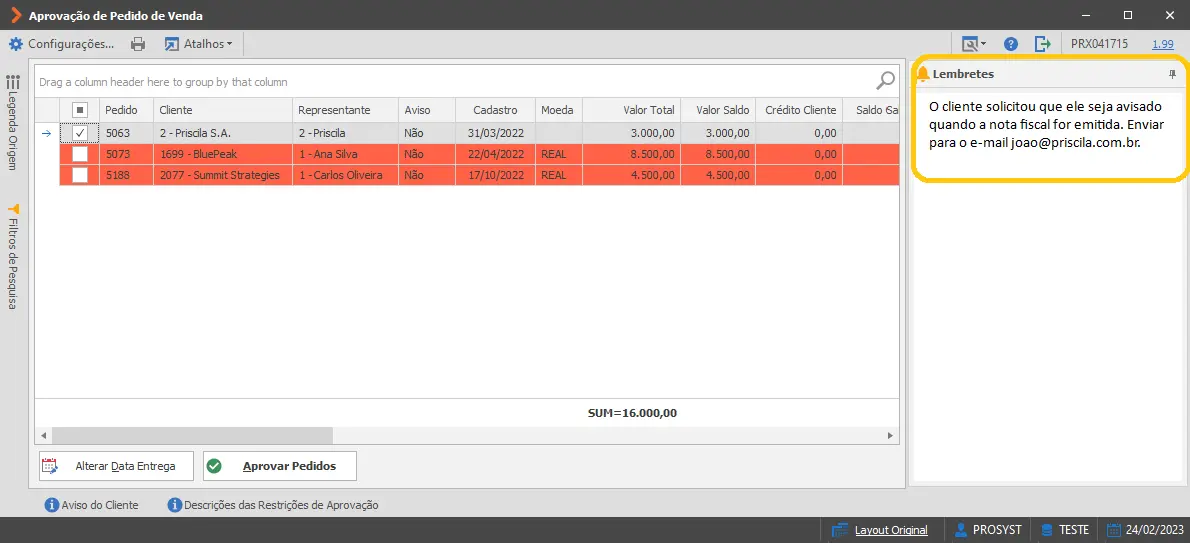Expand the Atalhos dropdown

click(x=199, y=44)
